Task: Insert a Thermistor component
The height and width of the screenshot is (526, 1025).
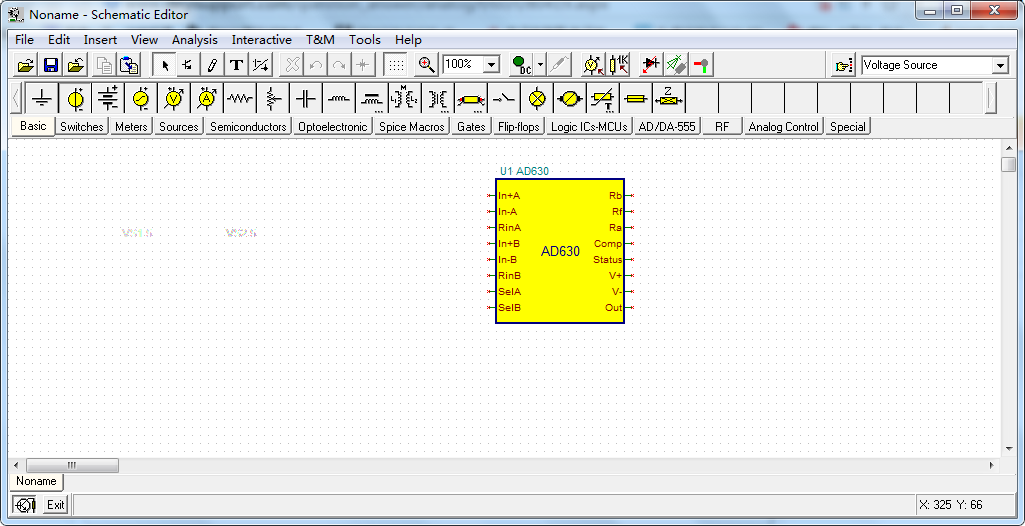Action: [x=602, y=99]
